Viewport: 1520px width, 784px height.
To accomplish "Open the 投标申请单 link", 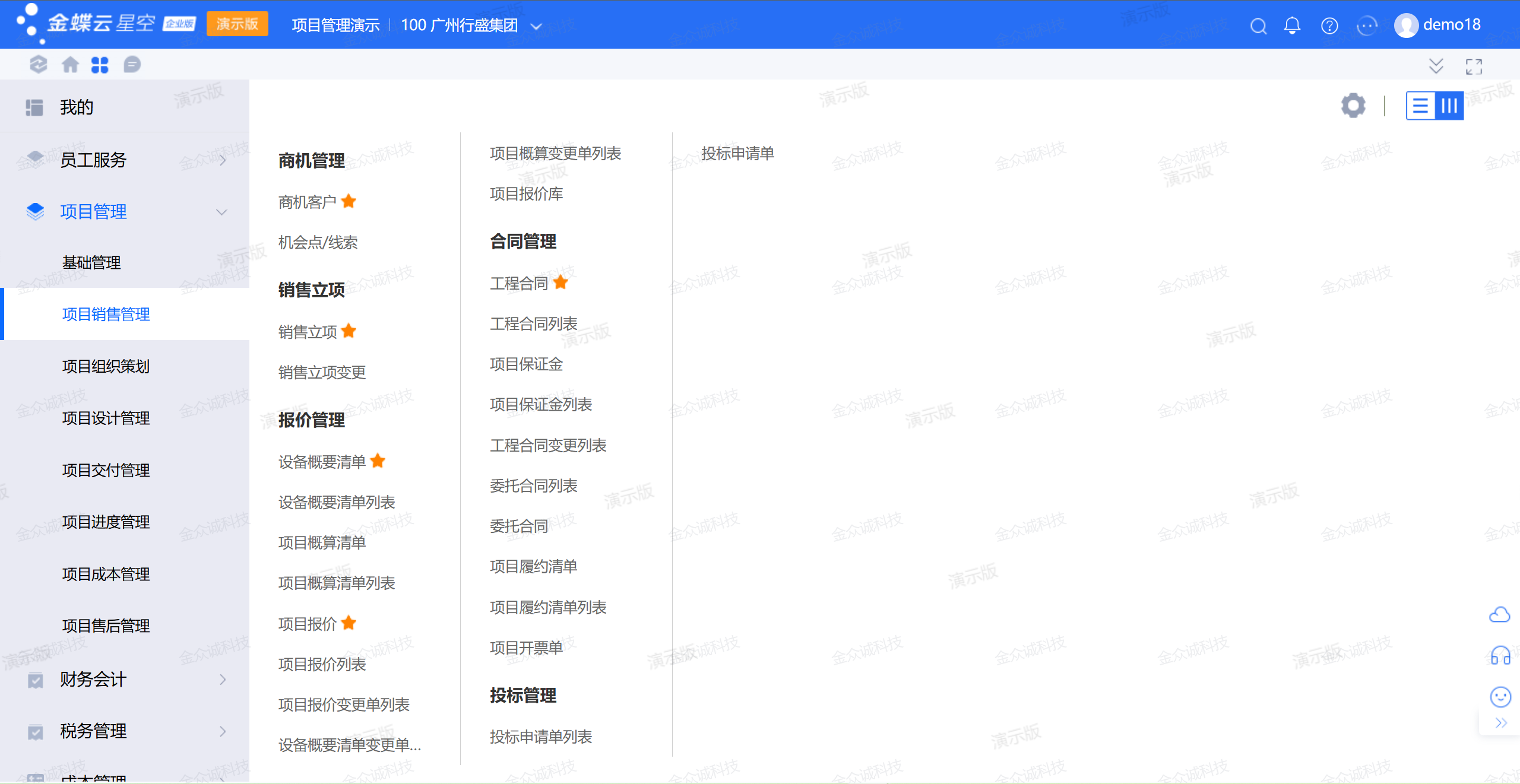I will 737,154.
